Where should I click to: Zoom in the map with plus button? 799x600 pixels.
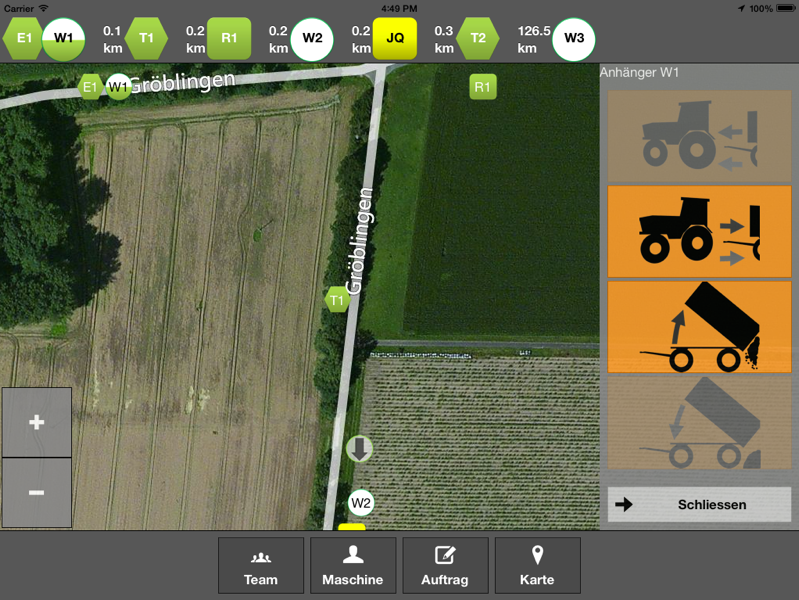click(37, 422)
